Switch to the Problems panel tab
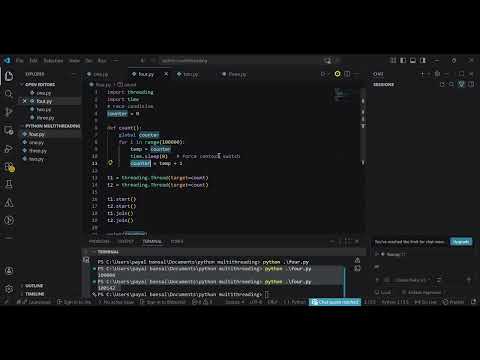 coord(99,242)
